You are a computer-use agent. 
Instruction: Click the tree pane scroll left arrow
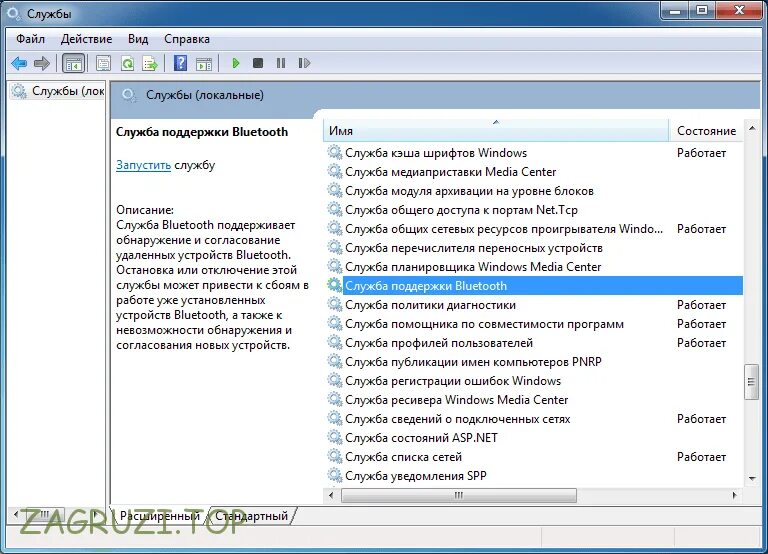tap(16, 514)
